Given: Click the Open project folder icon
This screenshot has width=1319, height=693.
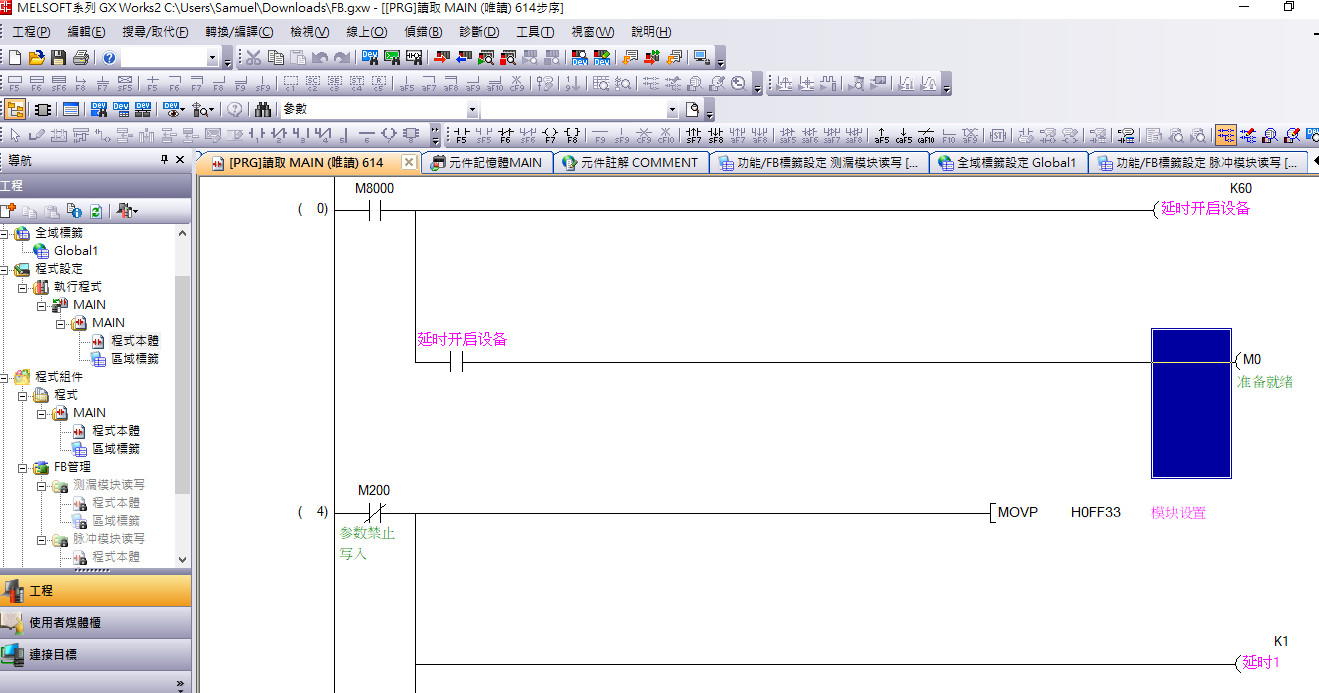Looking at the screenshot, I should [x=36, y=58].
